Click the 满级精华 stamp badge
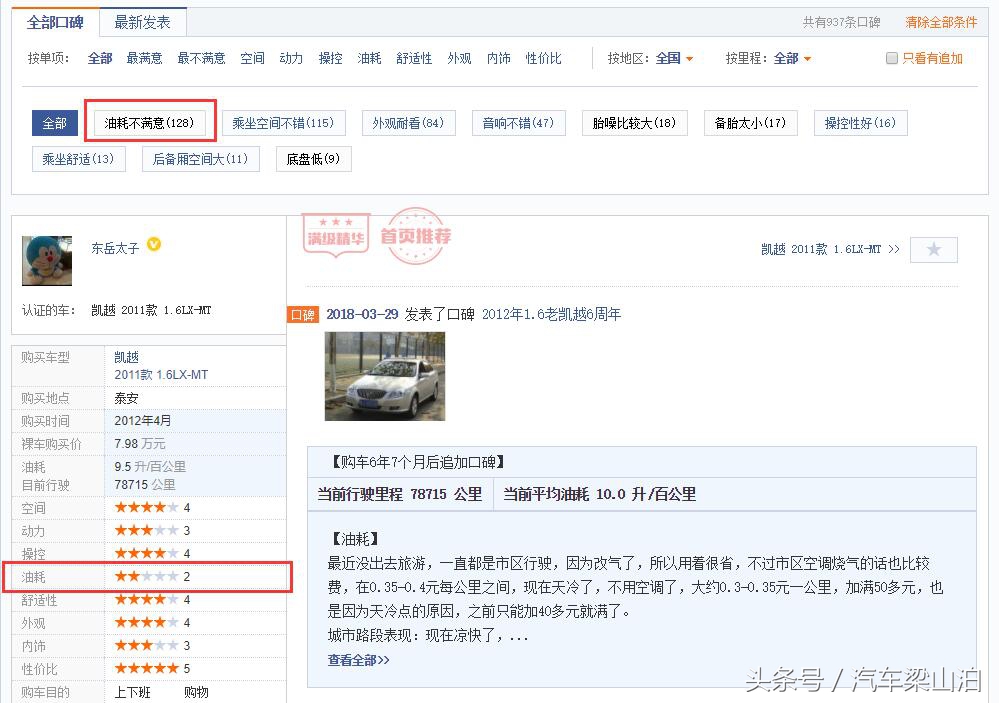Screen dimensions: 999x703 336,240
